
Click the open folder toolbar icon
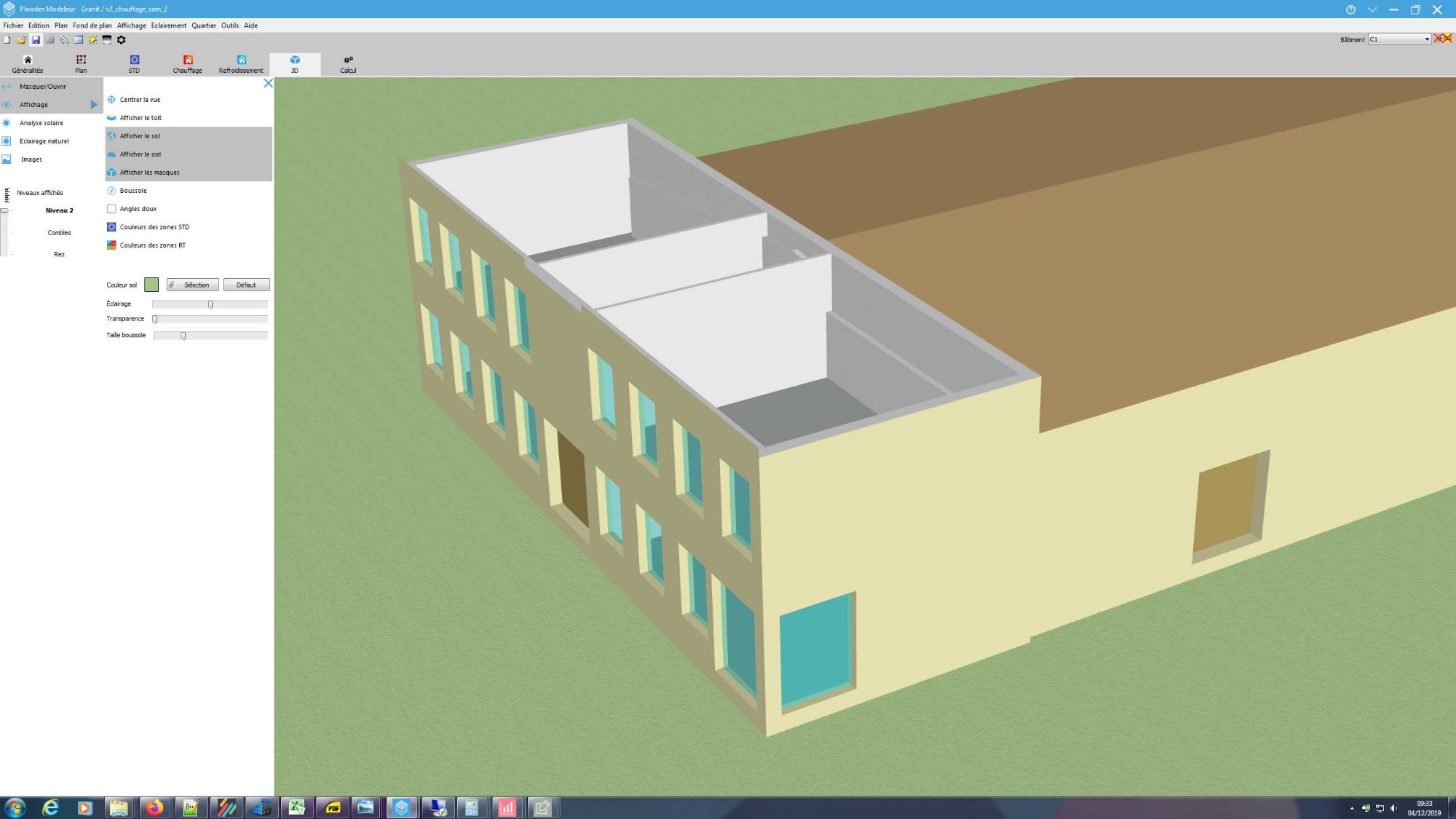coord(21,40)
